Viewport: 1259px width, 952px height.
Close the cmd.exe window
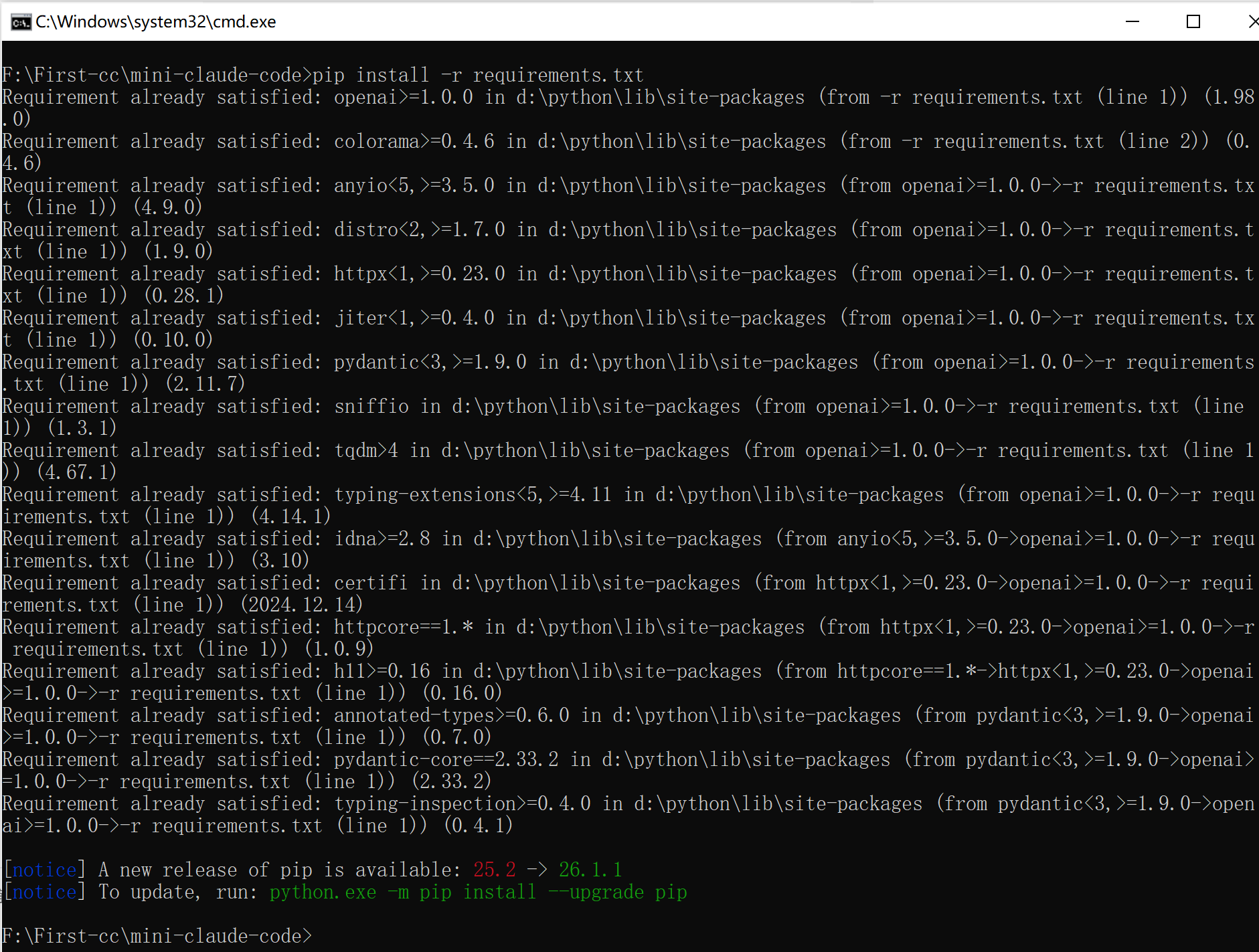click(x=1253, y=21)
